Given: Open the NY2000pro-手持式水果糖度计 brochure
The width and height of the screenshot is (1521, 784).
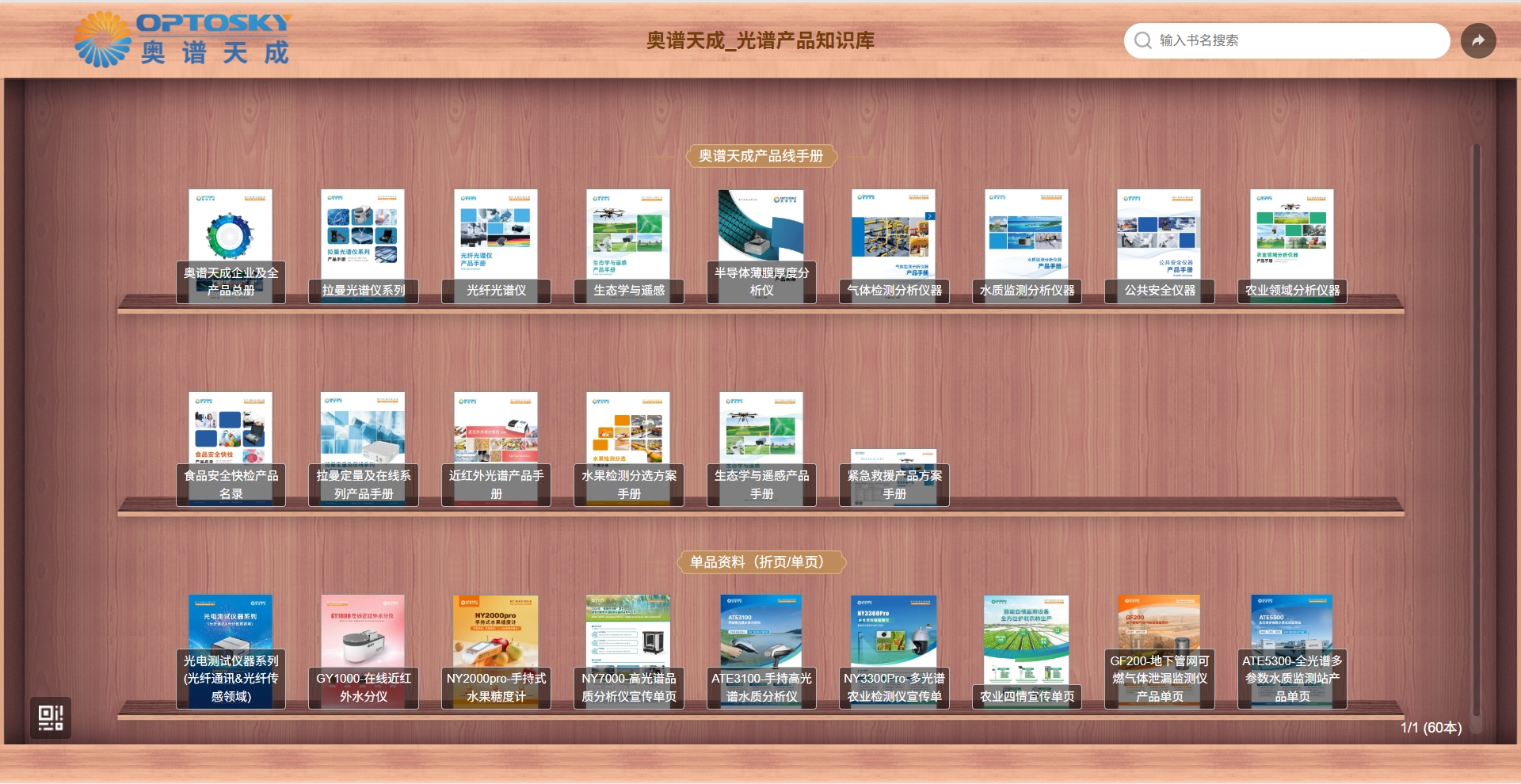Looking at the screenshot, I should pyautogui.click(x=496, y=651).
